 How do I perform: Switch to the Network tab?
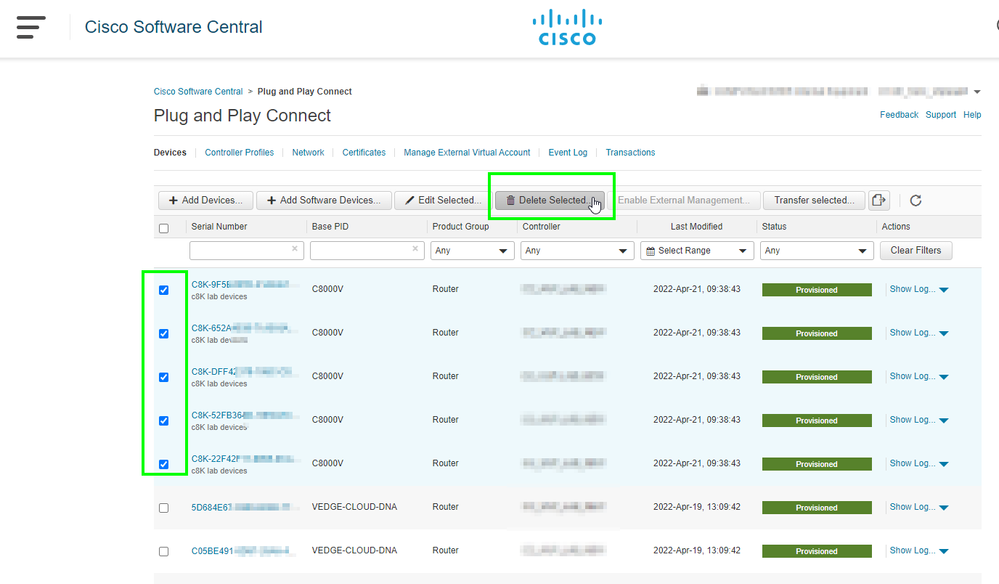[308, 152]
